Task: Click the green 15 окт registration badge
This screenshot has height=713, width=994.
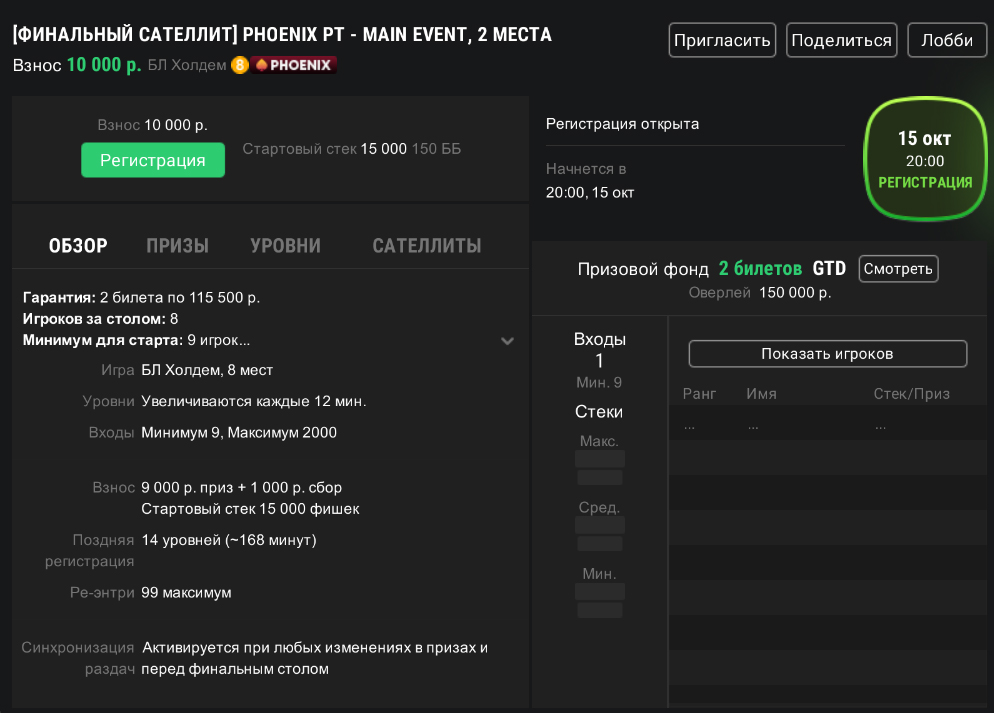Action: 924,160
